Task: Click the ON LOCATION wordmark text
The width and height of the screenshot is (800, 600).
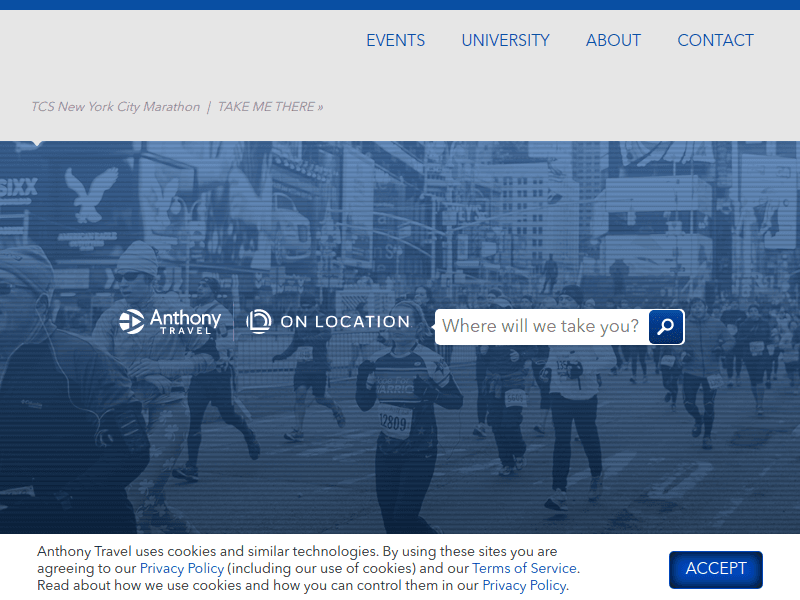Action: click(345, 322)
